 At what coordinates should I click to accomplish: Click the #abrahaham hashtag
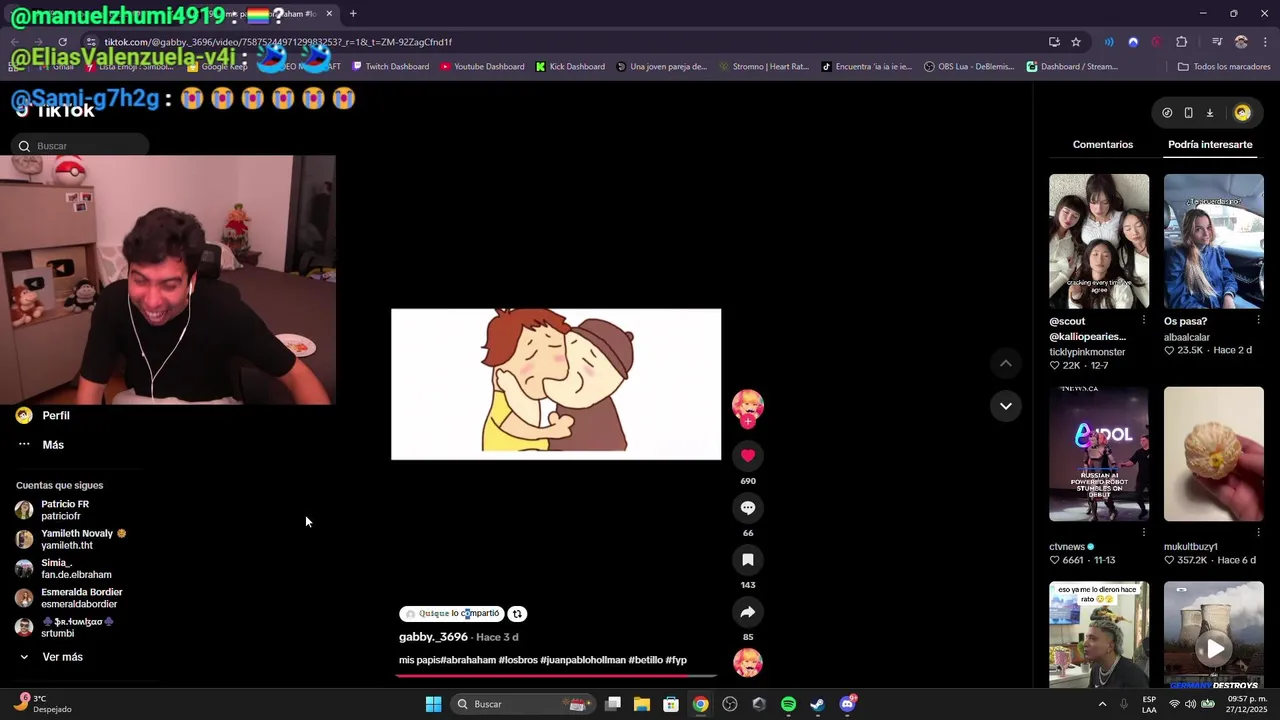pos(468,660)
